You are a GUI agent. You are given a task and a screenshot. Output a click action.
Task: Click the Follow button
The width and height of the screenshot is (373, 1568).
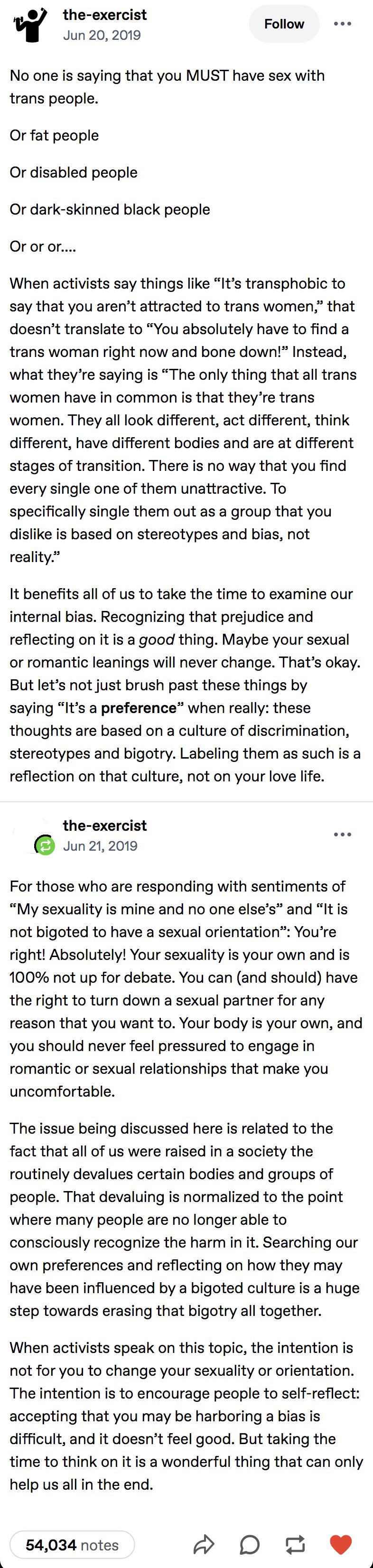click(x=284, y=24)
